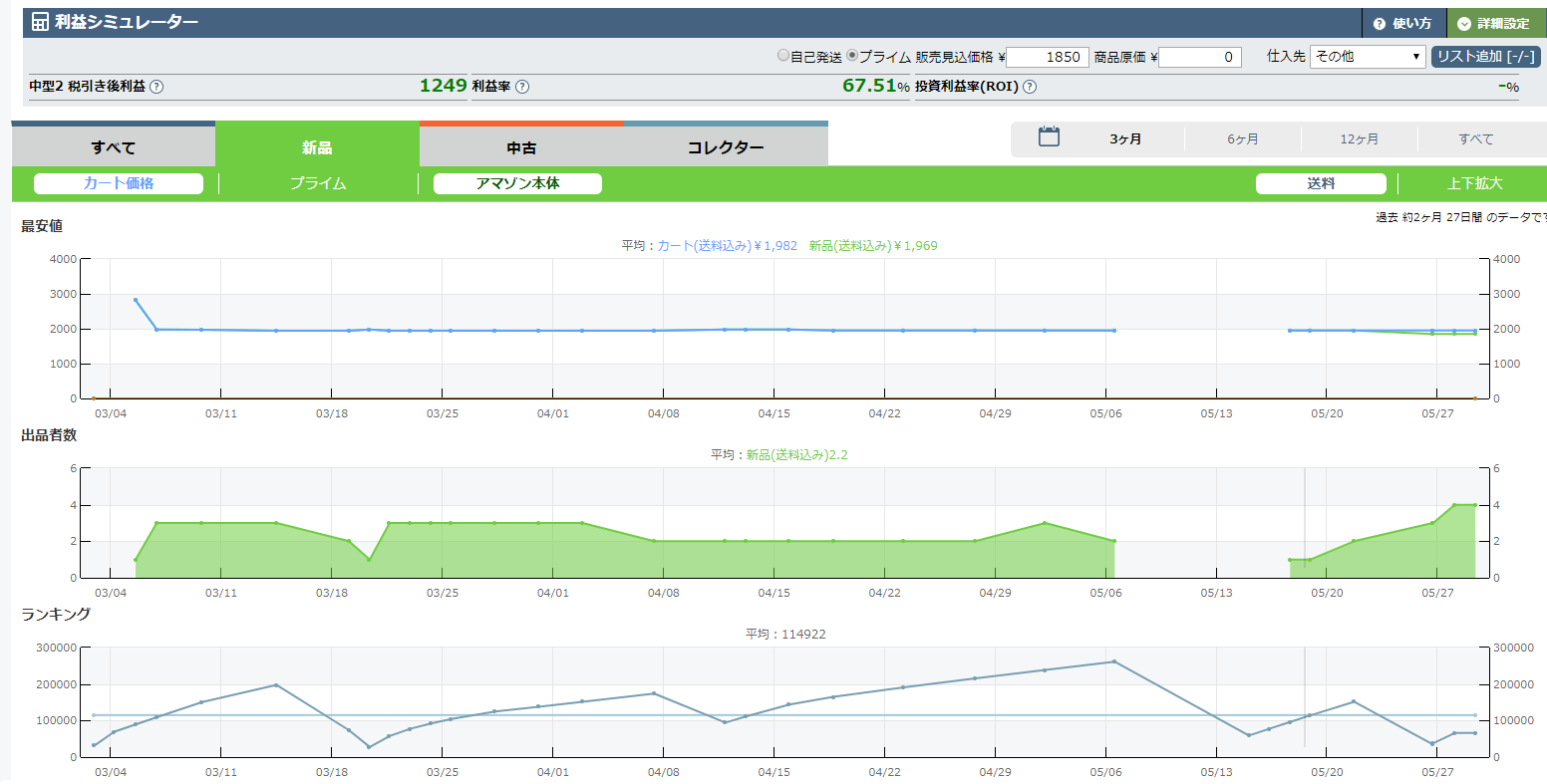Click help icon next to 投資利益率(ROI)

[x=1030, y=87]
